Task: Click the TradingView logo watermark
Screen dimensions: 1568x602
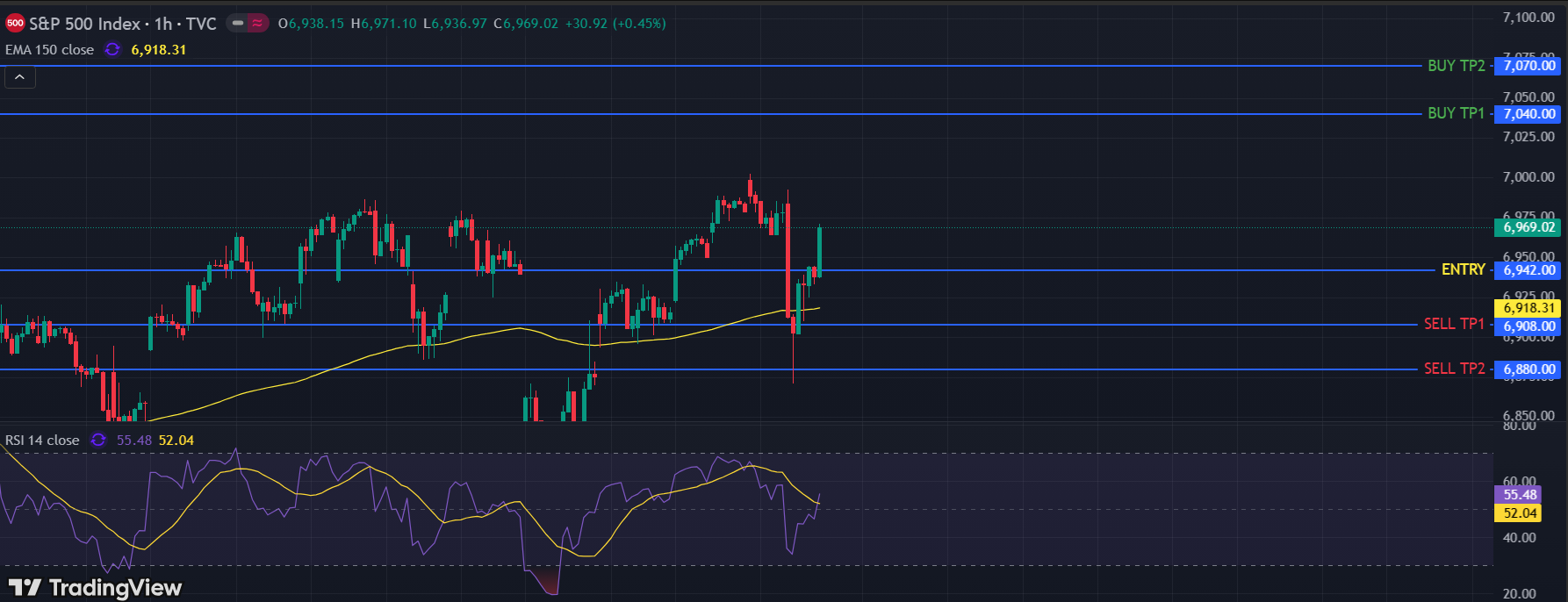Action: 95,587
